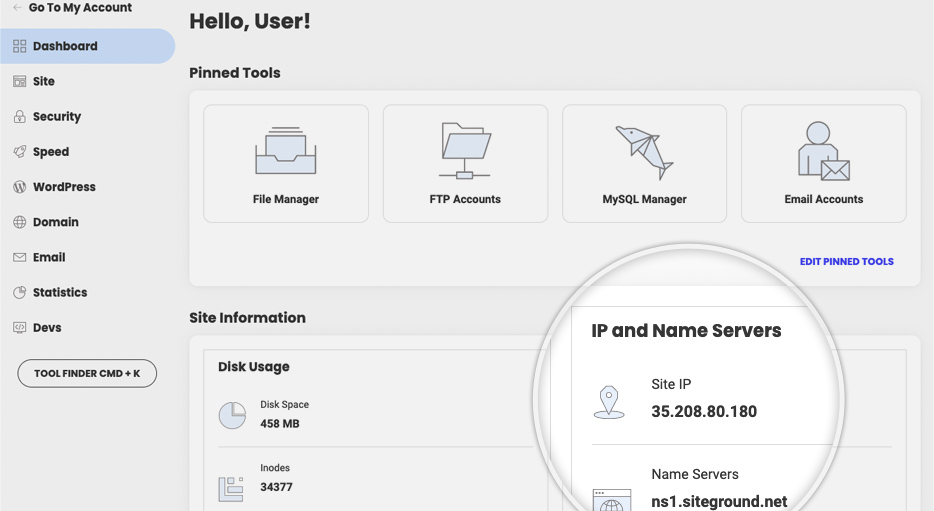Click the Disk Space label
934x511 pixels.
tap(285, 404)
